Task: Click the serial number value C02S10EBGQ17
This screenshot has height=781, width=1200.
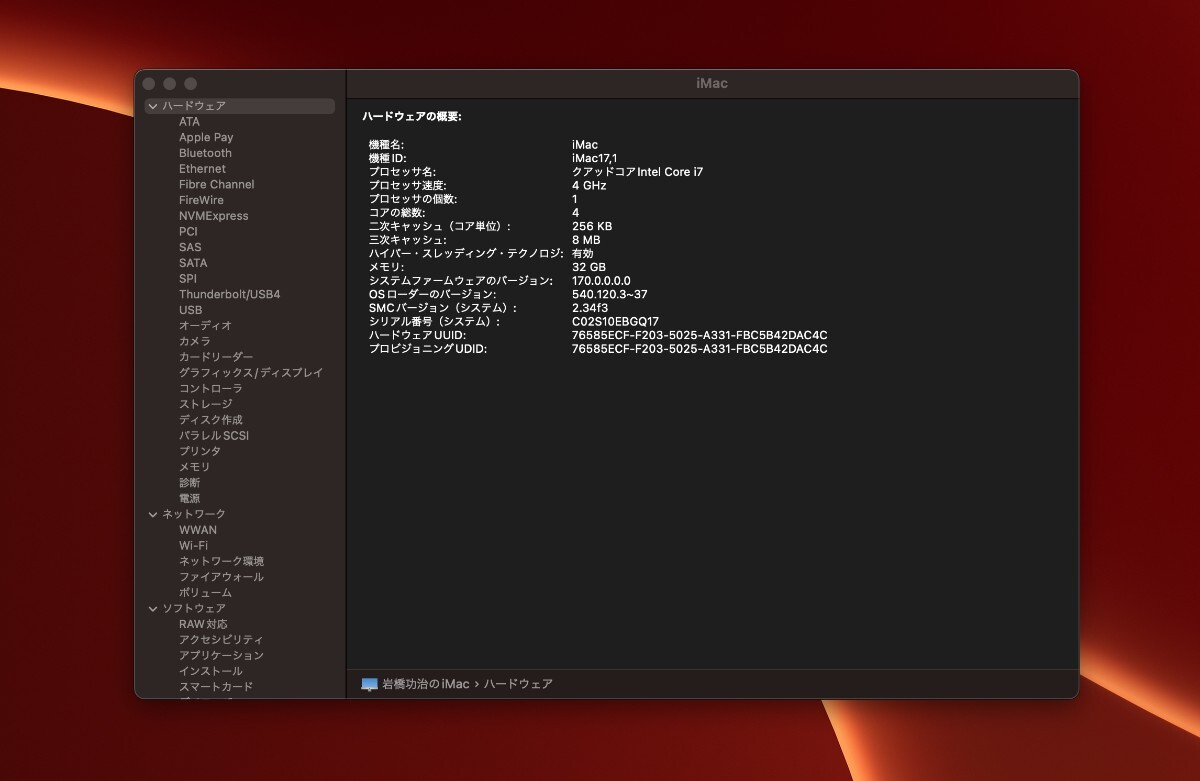Action: coord(615,322)
